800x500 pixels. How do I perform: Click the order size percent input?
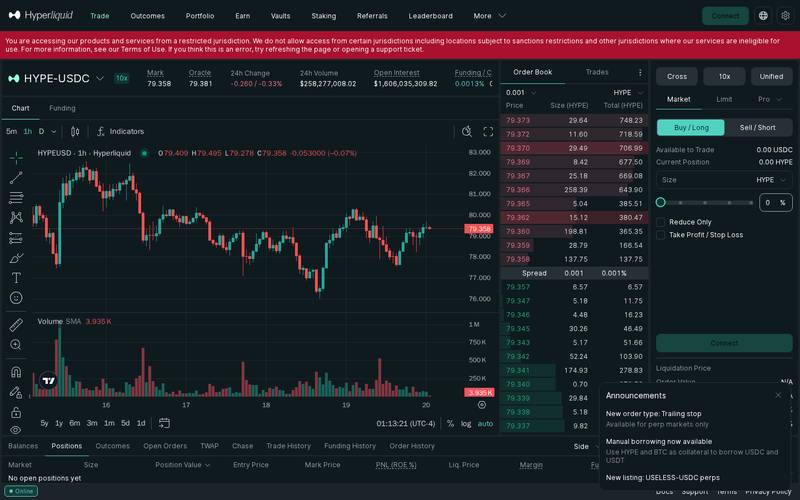tap(776, 203)
